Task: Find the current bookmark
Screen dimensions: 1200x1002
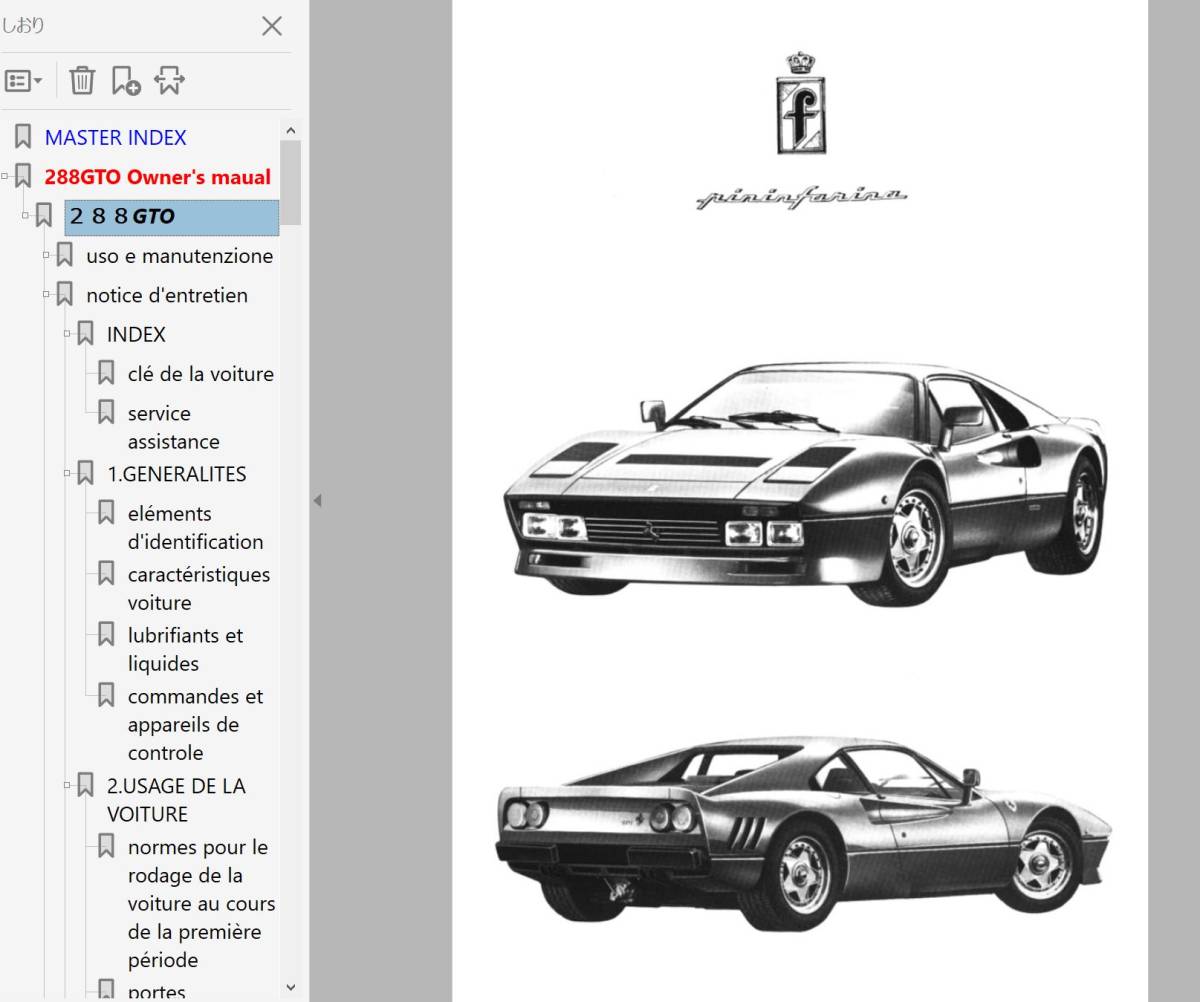Action: 169,80
